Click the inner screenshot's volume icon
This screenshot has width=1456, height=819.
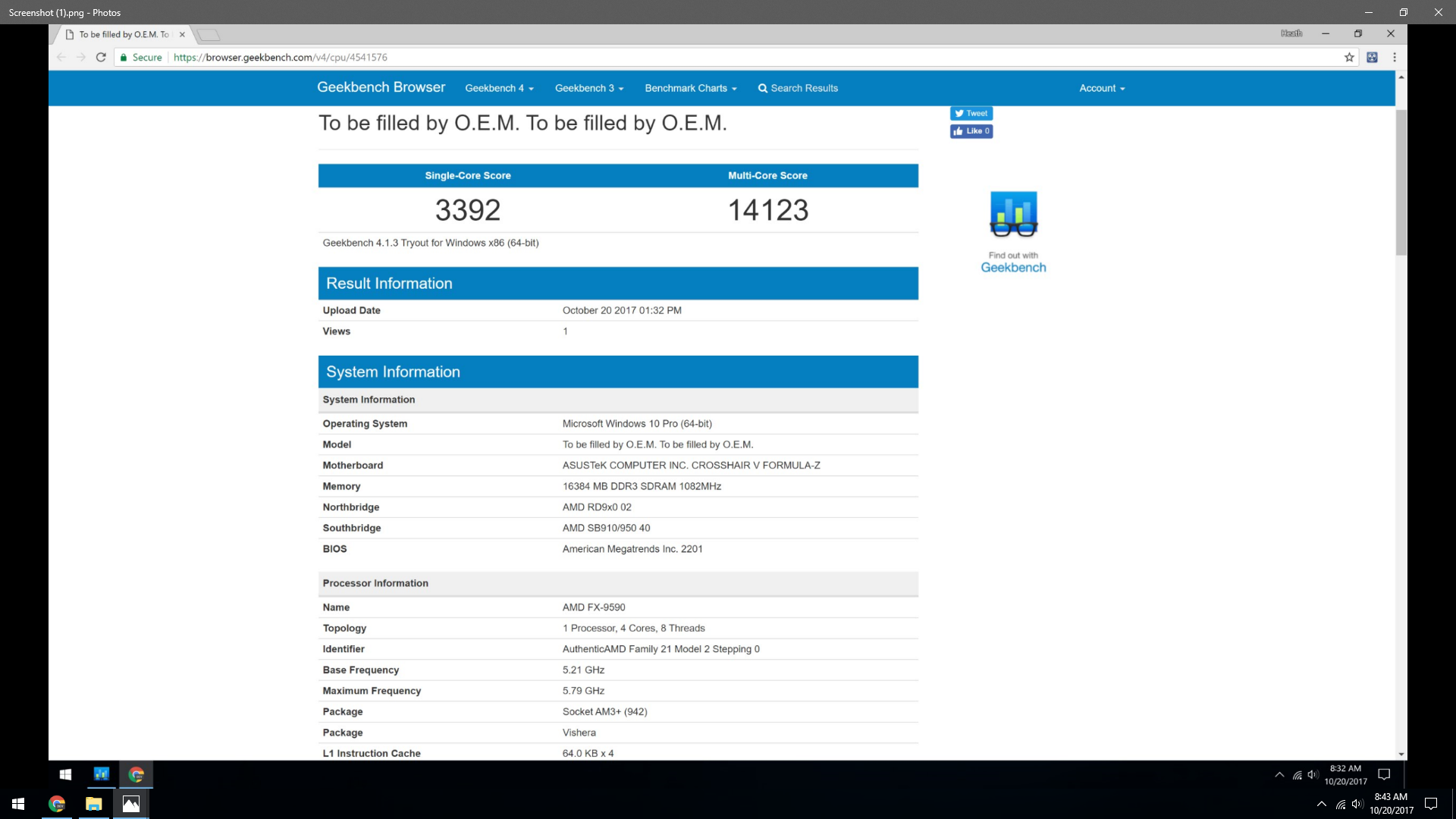pos(1312,774)
